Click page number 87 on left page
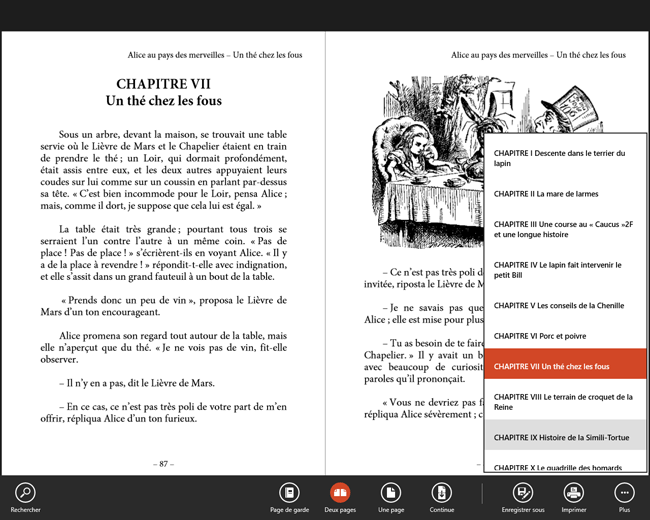650x520 pixels. (163, 464)
